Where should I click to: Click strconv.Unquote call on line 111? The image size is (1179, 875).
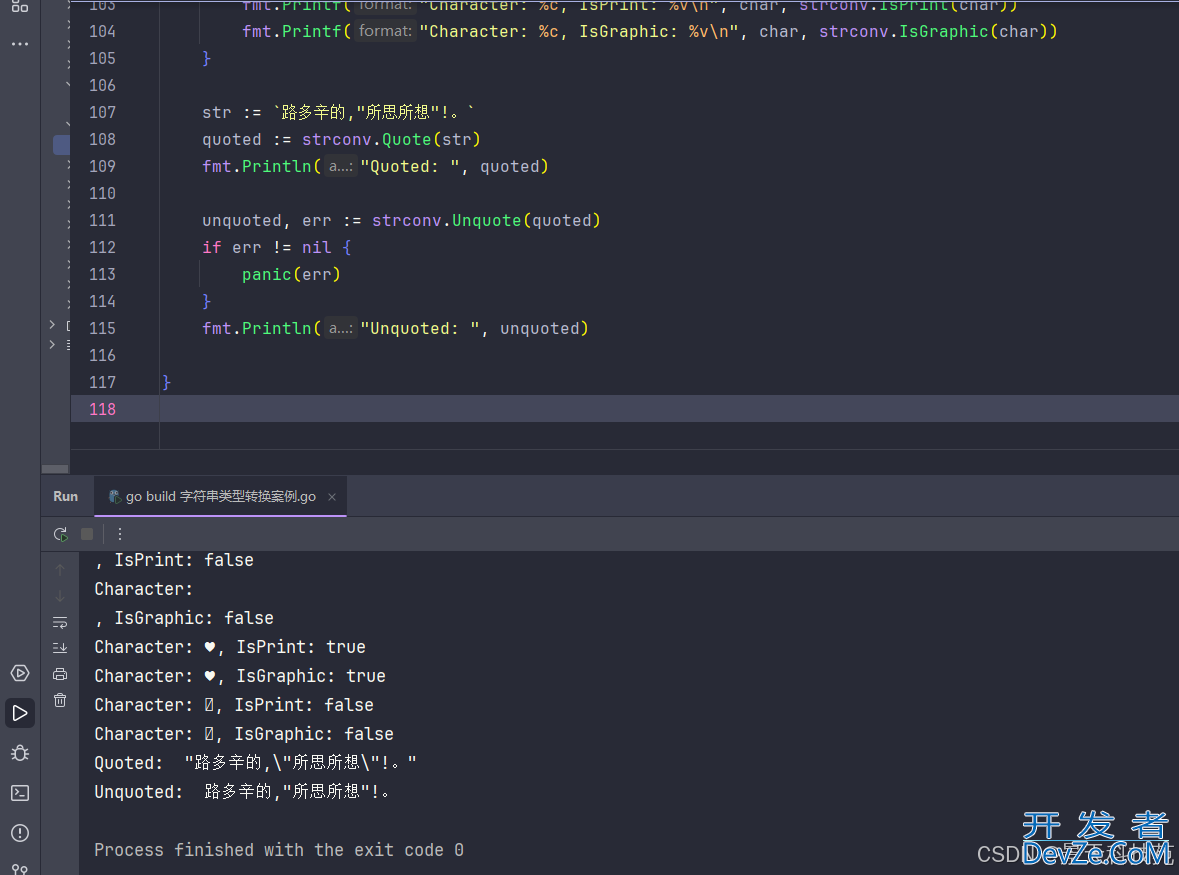coord(486,220)
